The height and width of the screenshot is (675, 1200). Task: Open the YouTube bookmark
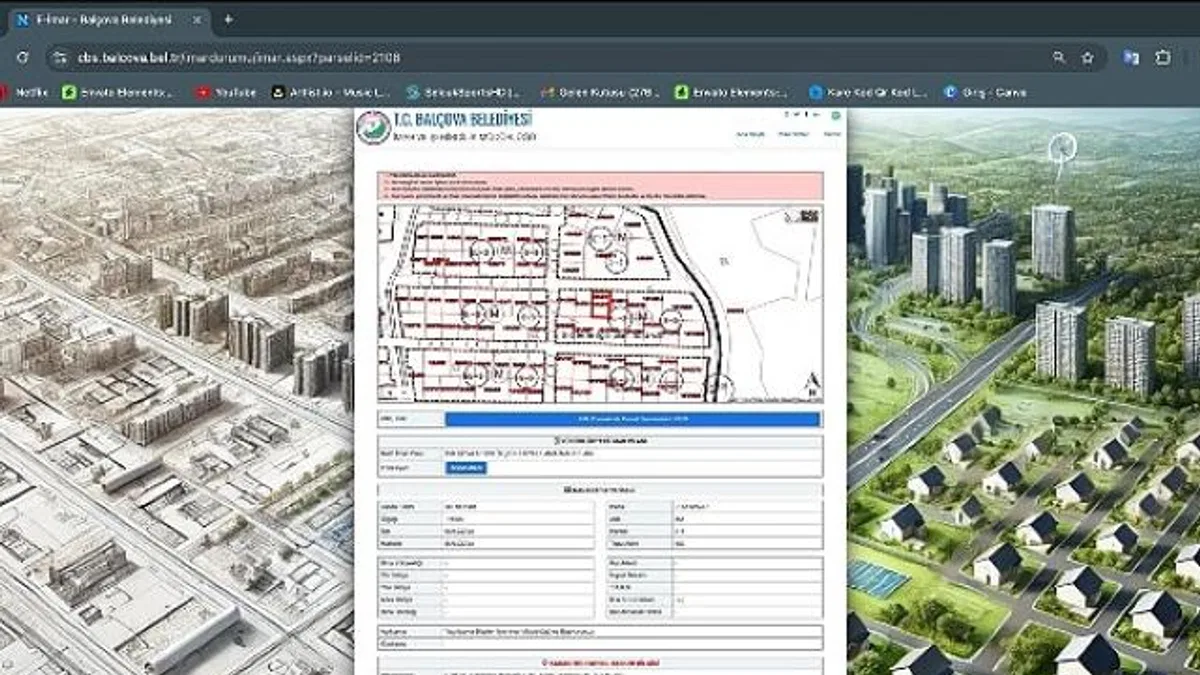[226, 92]
